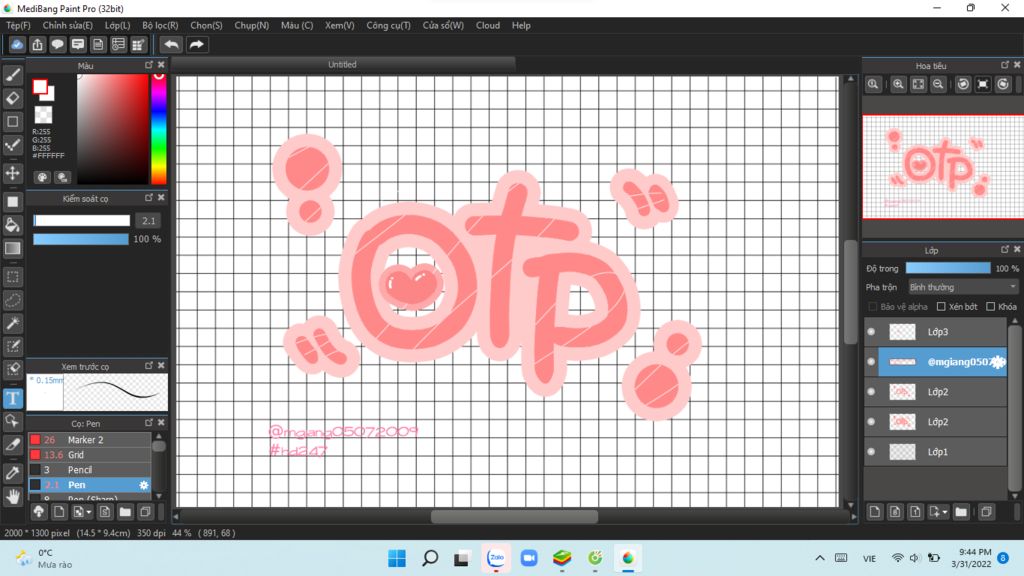The height and width of the screenshot is (576, 1024).
Task: Select the Magic Wand tool
Action: tap(12, 323)
